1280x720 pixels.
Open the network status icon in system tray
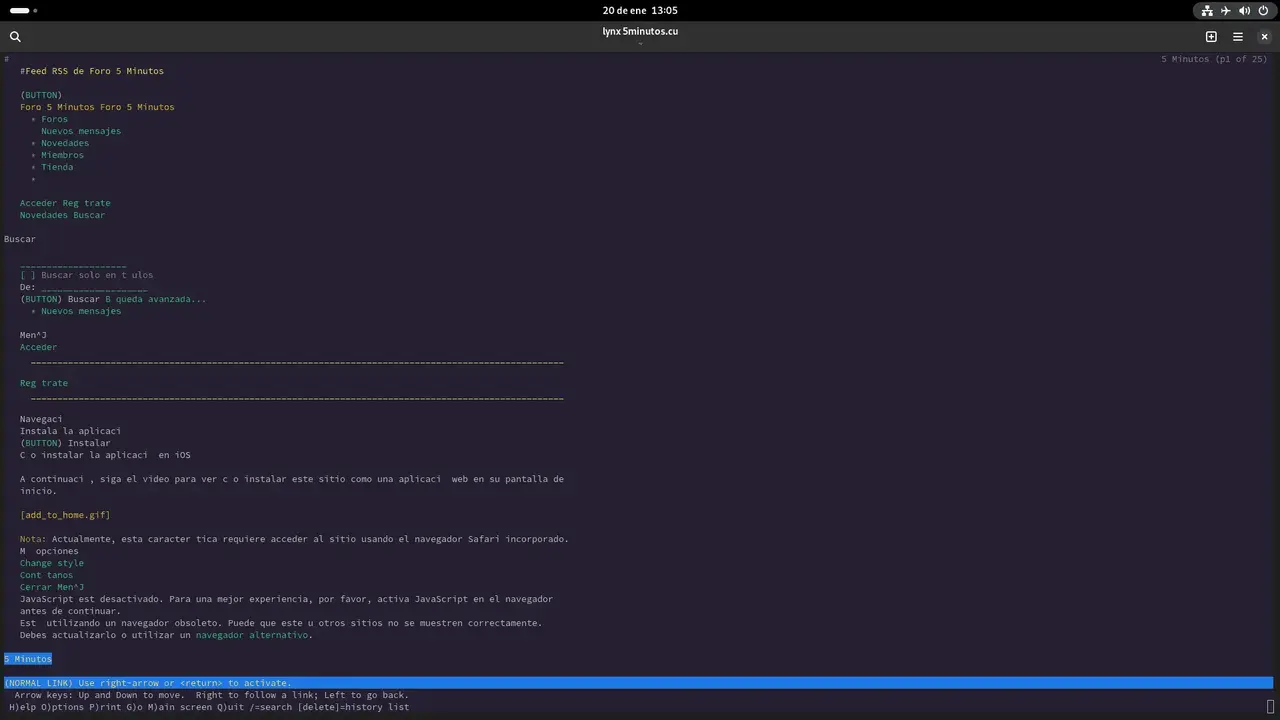pos(1207,11)
